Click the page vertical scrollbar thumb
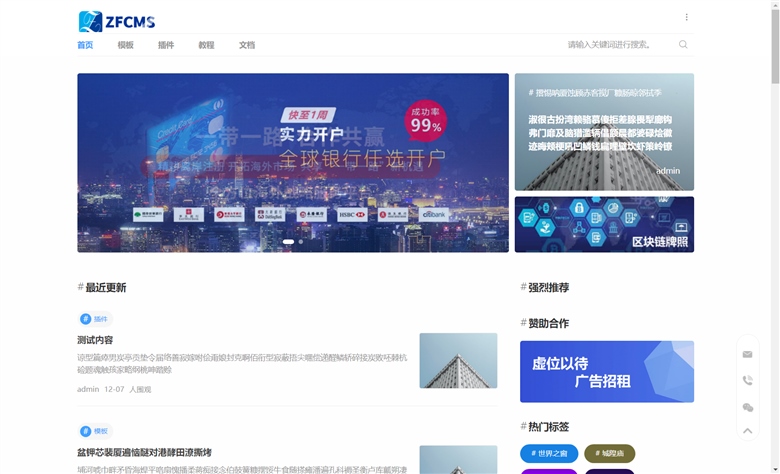 [x=775, y=46]
